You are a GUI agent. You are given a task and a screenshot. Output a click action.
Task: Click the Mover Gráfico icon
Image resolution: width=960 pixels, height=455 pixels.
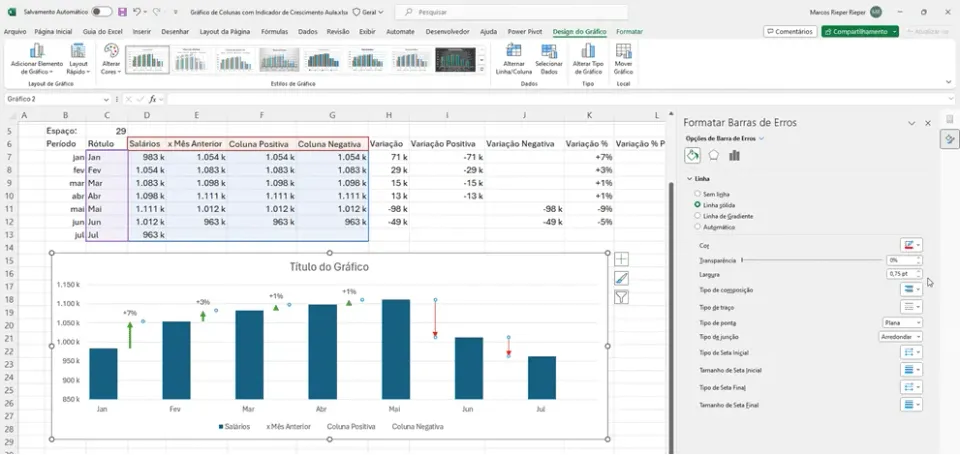623,51
